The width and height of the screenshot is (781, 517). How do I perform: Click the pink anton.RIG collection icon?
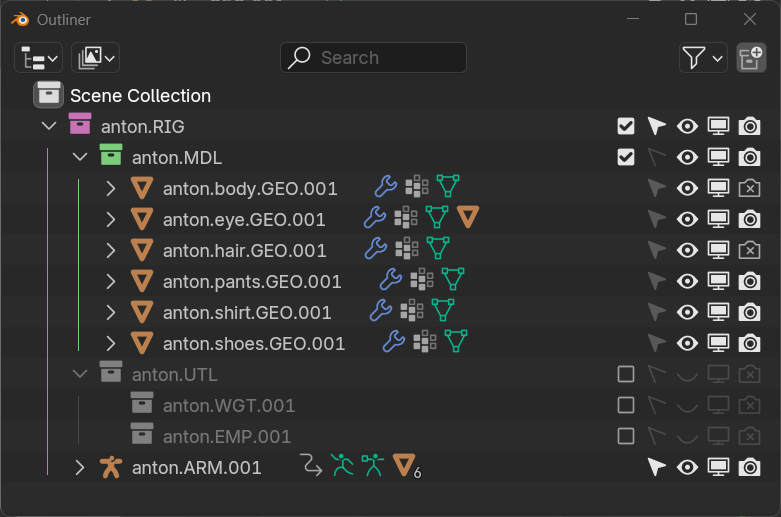(80, 124)
